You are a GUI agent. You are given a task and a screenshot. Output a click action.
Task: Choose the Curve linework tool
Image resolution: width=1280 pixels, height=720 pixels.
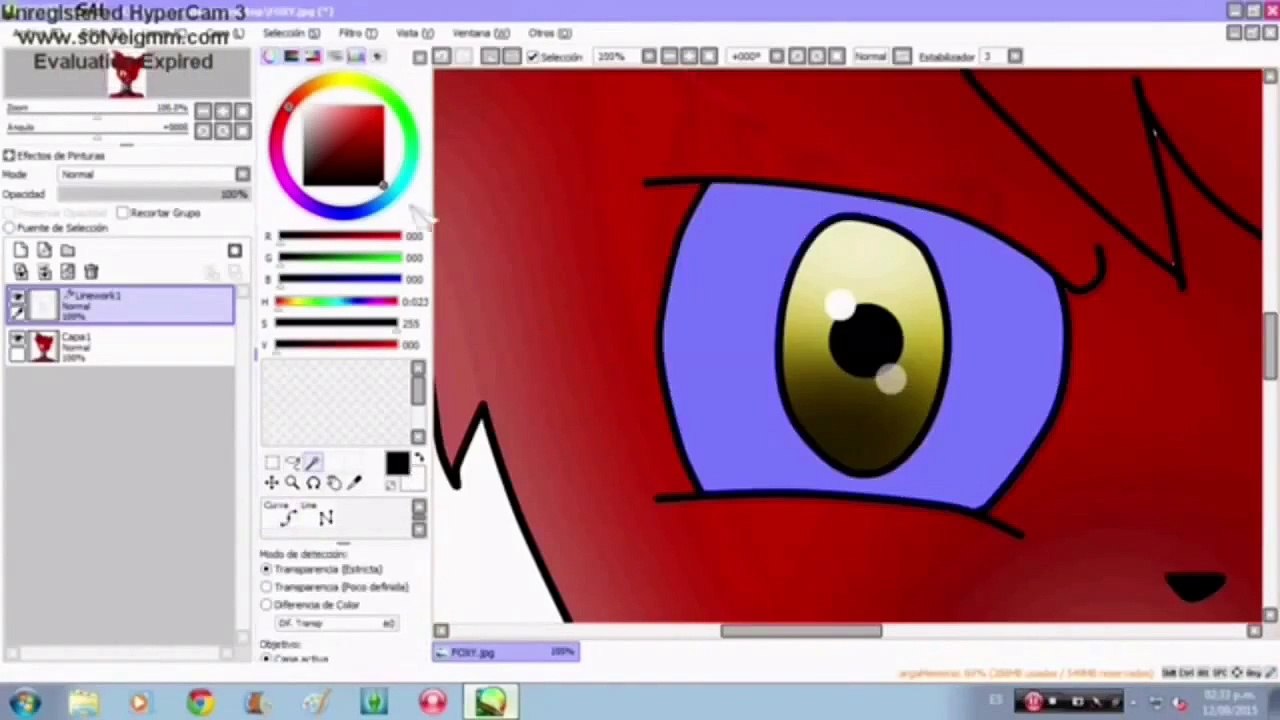(x=288, y=517)
